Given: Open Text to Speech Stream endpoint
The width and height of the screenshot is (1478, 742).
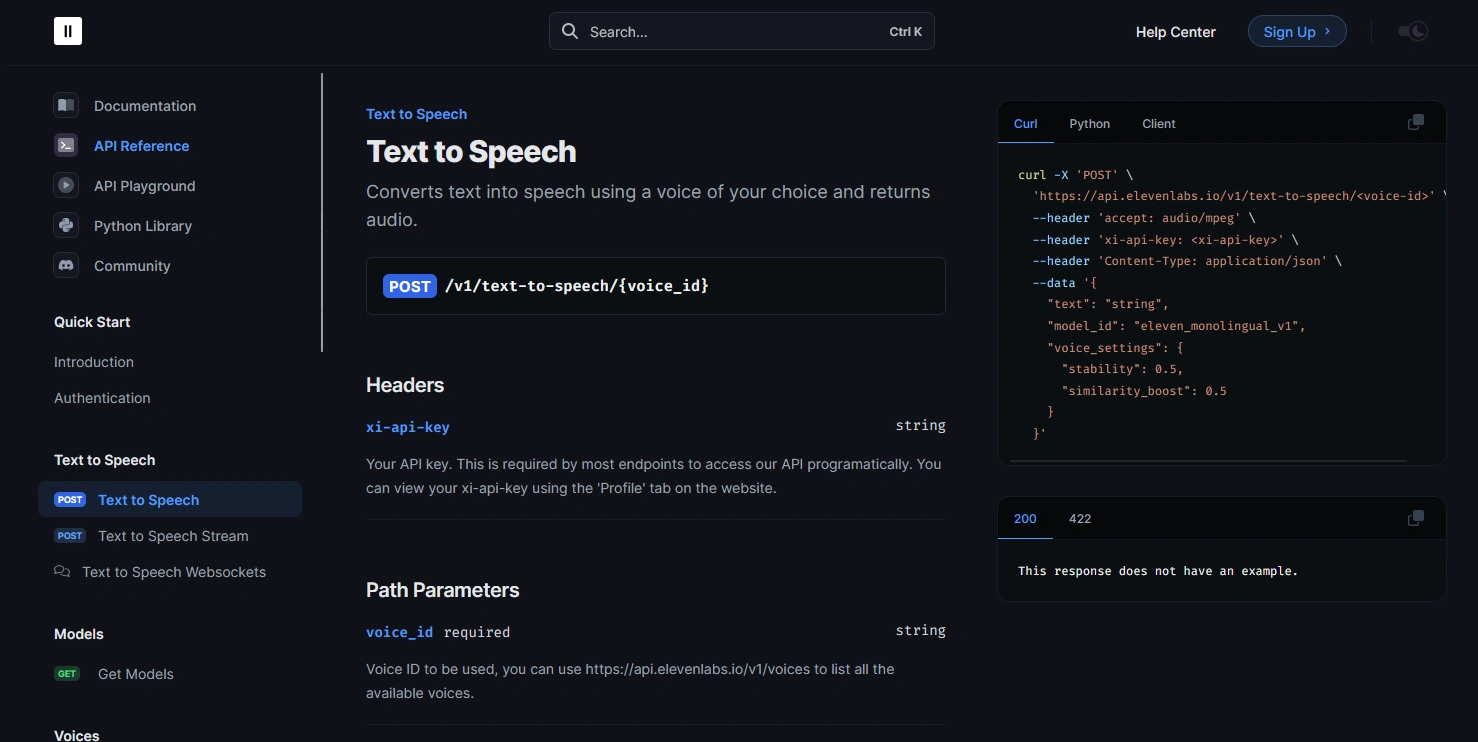Looking at the screenshot, I should [173, 536].
